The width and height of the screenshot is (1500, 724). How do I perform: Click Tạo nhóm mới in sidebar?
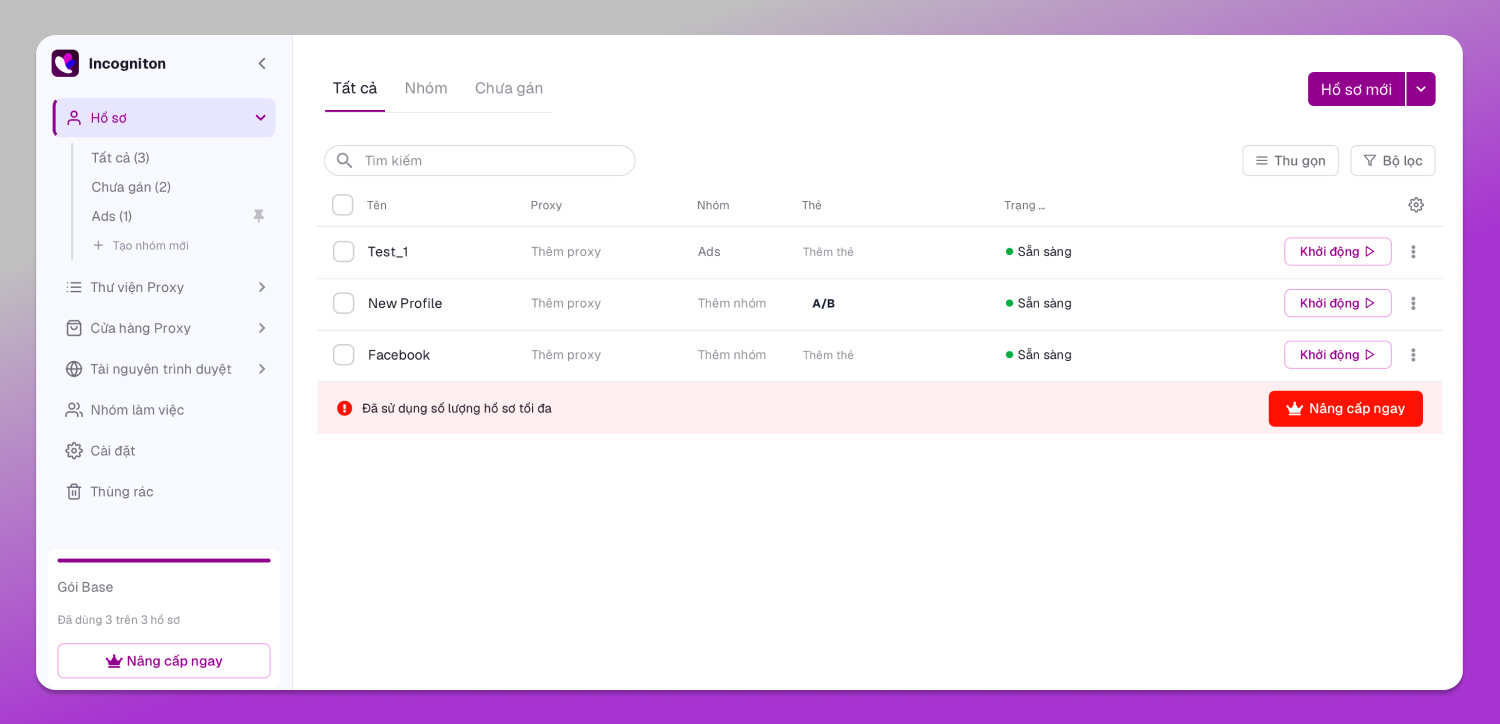[x=150, y=246]
